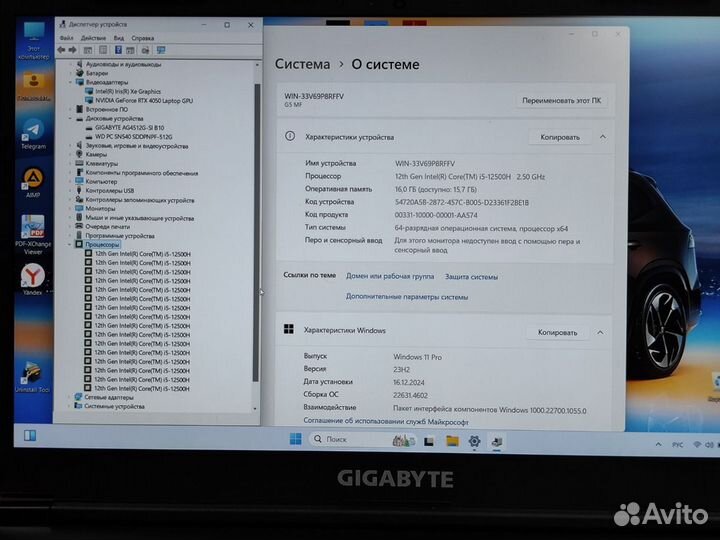Open the Действие menu
The width and height of the screenshot is (720, 540).
(93, 38)
